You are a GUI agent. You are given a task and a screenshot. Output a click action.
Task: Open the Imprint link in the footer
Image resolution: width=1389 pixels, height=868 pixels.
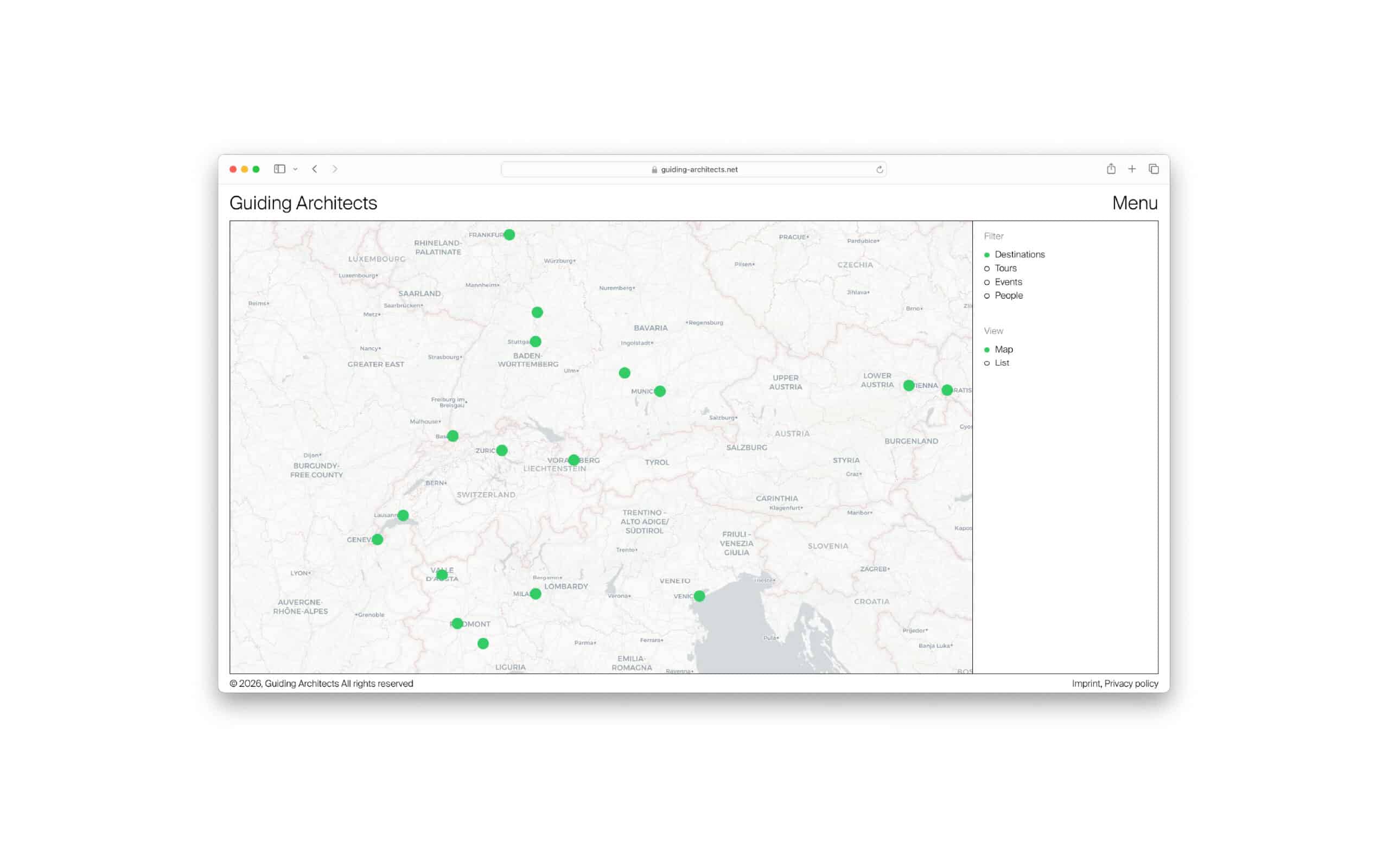pyautogui.click(x=1085, y=683)
